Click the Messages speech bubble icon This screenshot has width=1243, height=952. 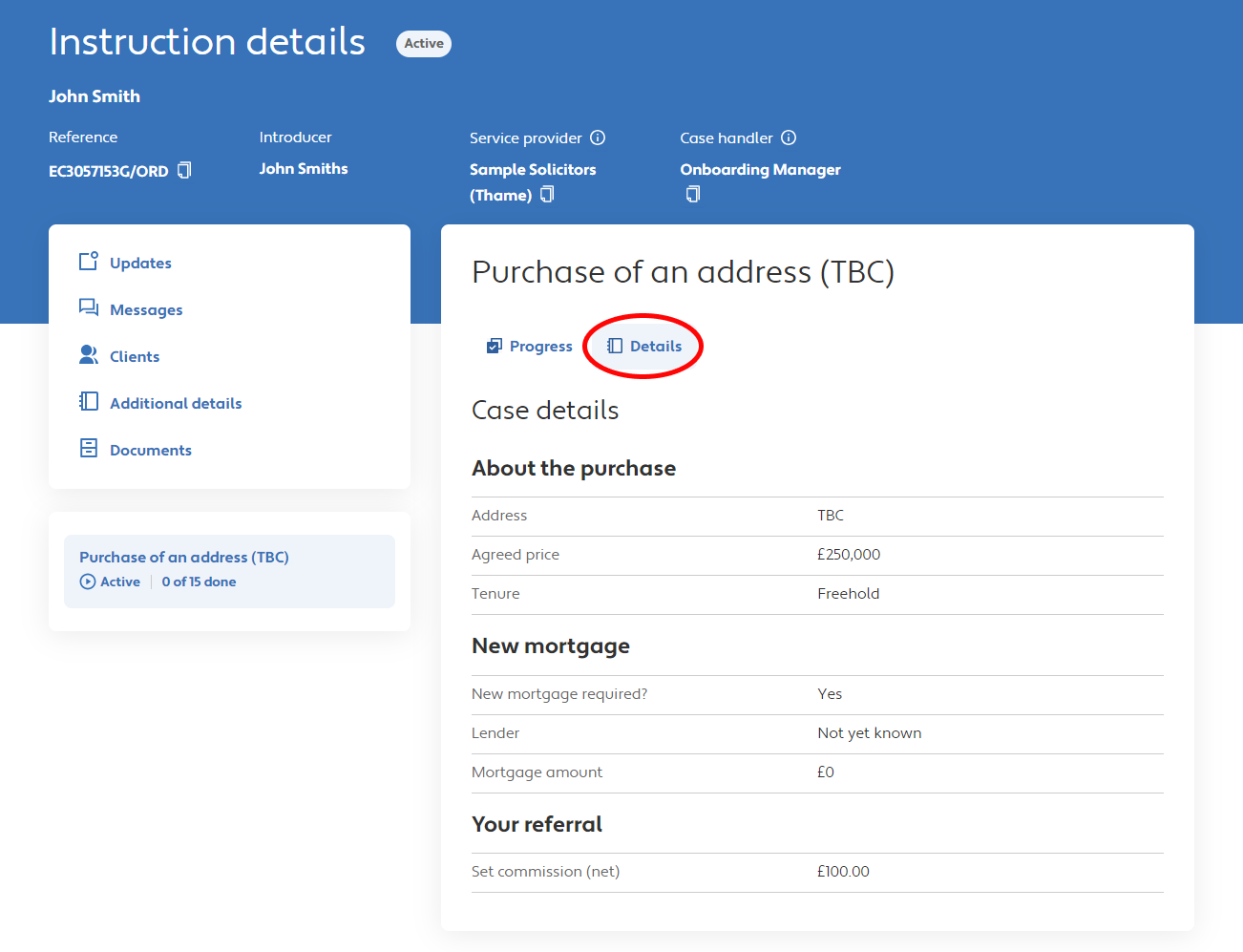pos(89,307)
